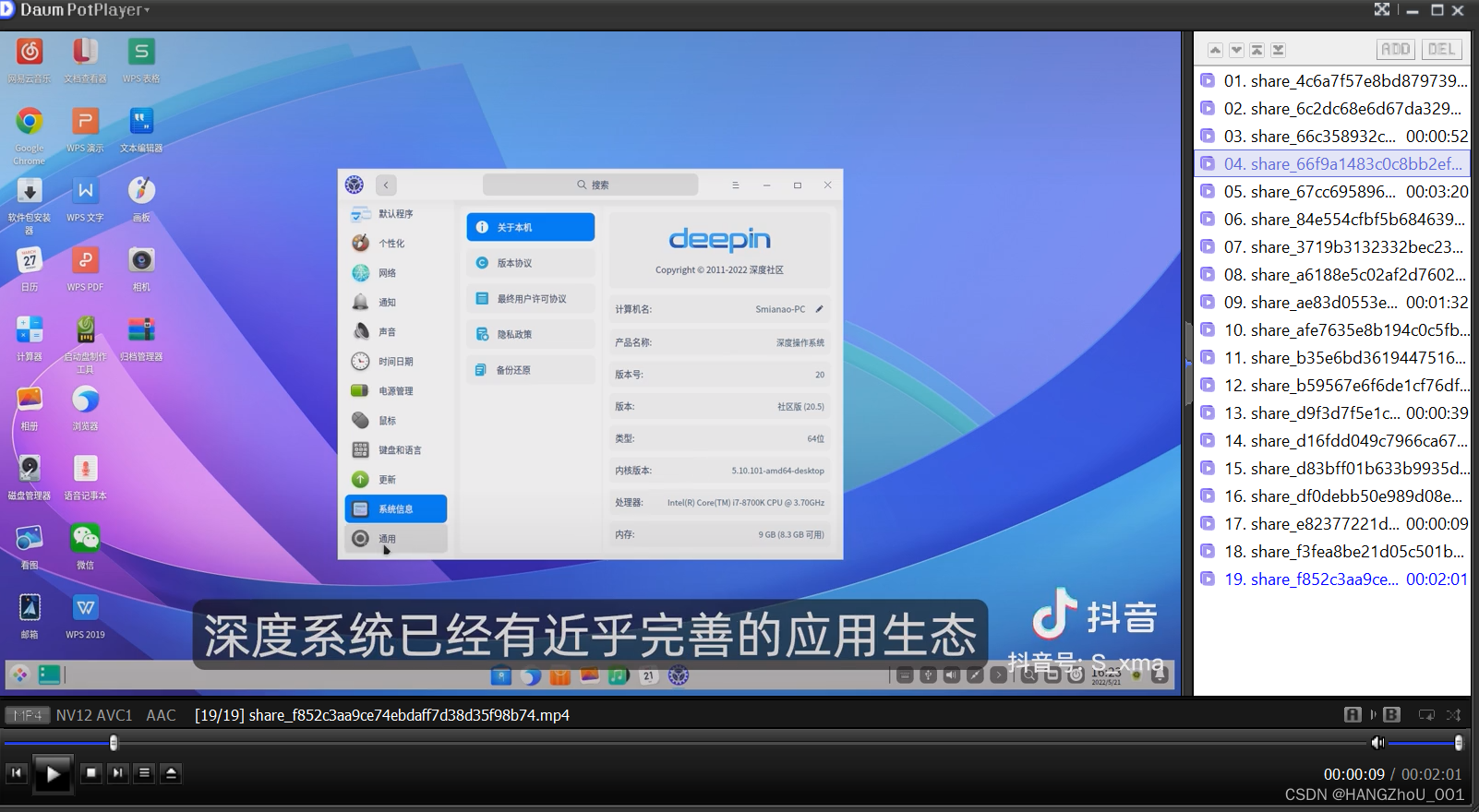The height and width of the screenshot is (812, 1479).
Task: Toggle playlist repeat mode icon
Action: point(1426,714)
